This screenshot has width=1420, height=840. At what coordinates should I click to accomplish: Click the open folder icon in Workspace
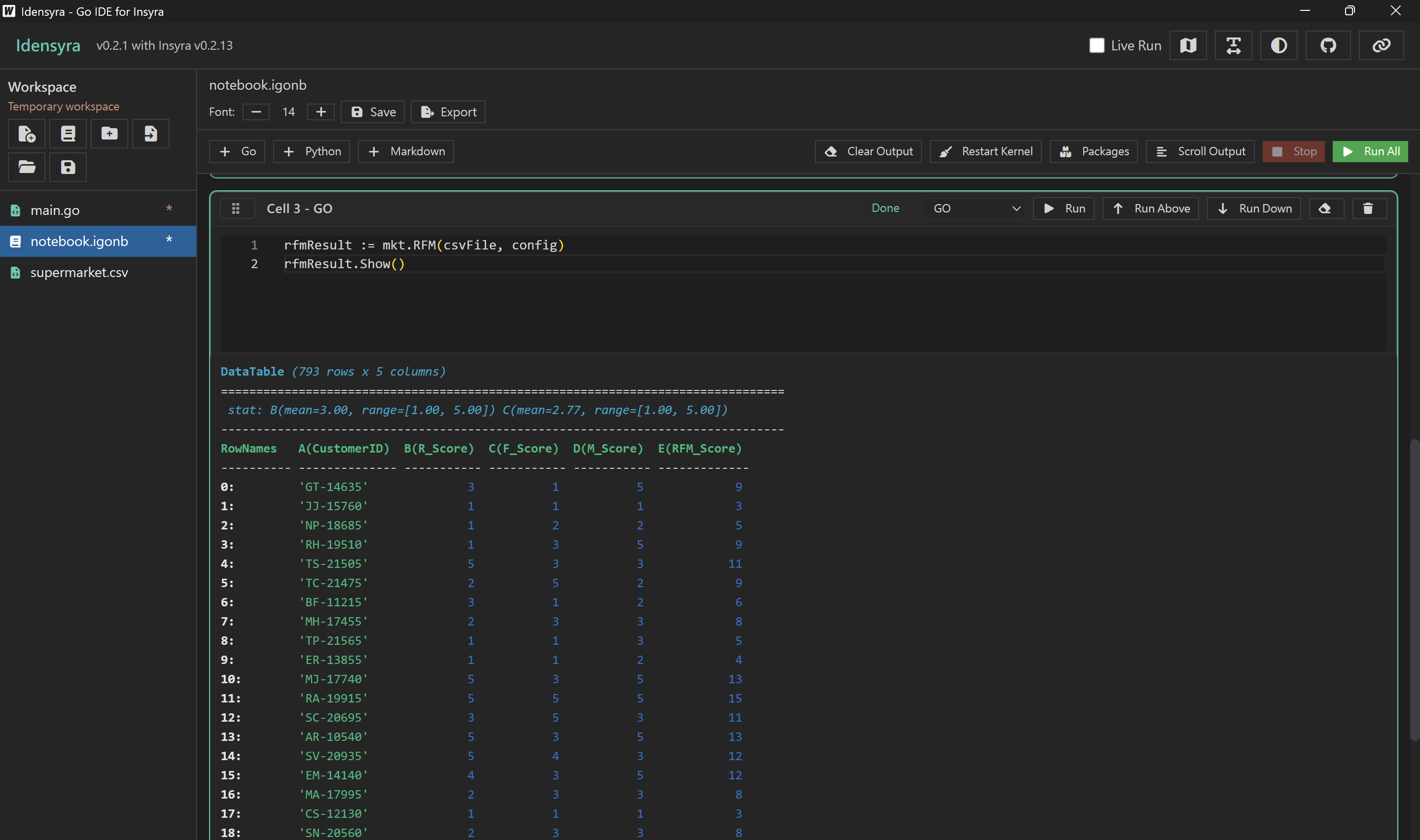click(27, 167)
